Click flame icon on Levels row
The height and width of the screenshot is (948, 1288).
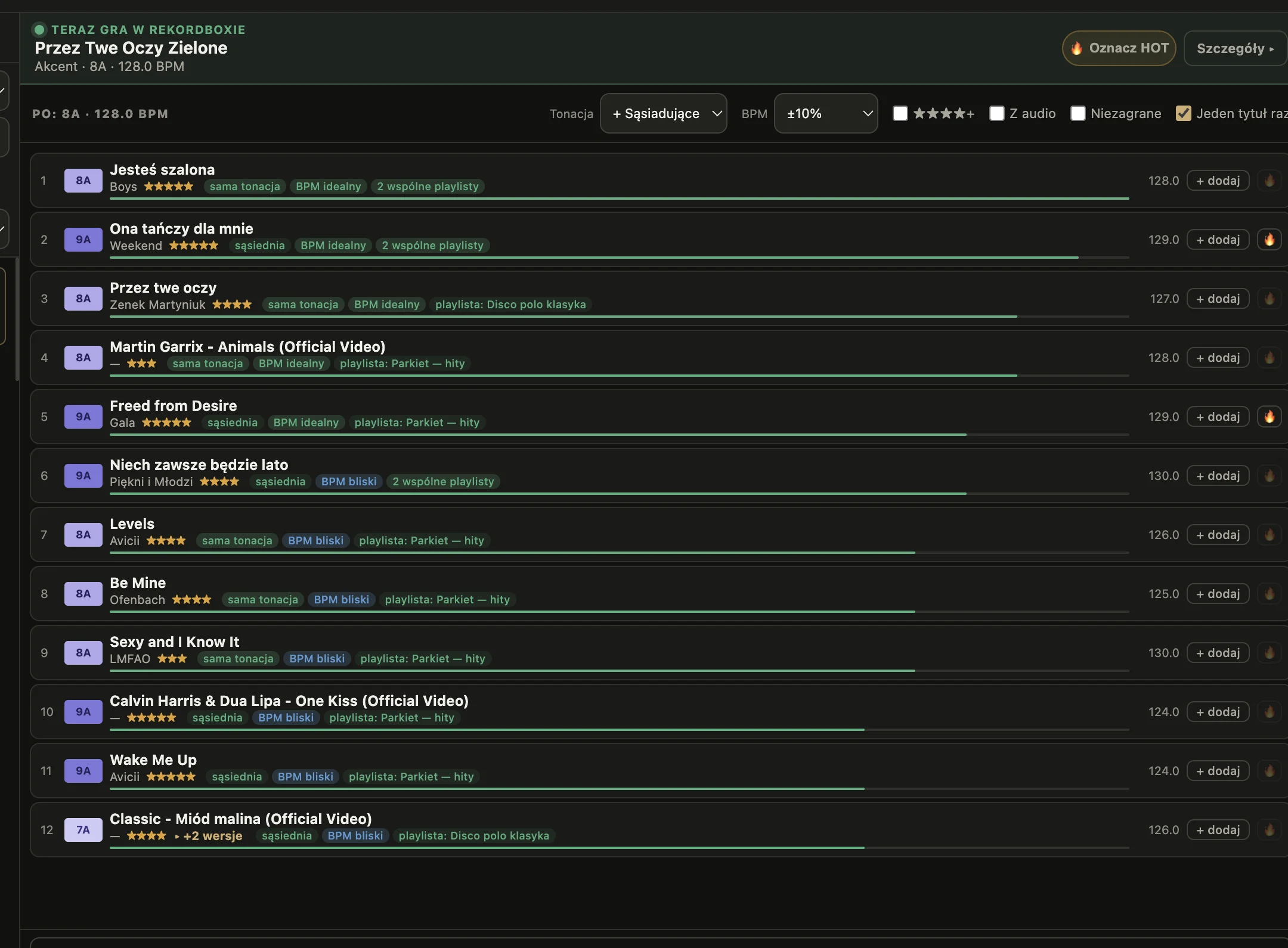pyautogui.click(x=1270, y=535)
